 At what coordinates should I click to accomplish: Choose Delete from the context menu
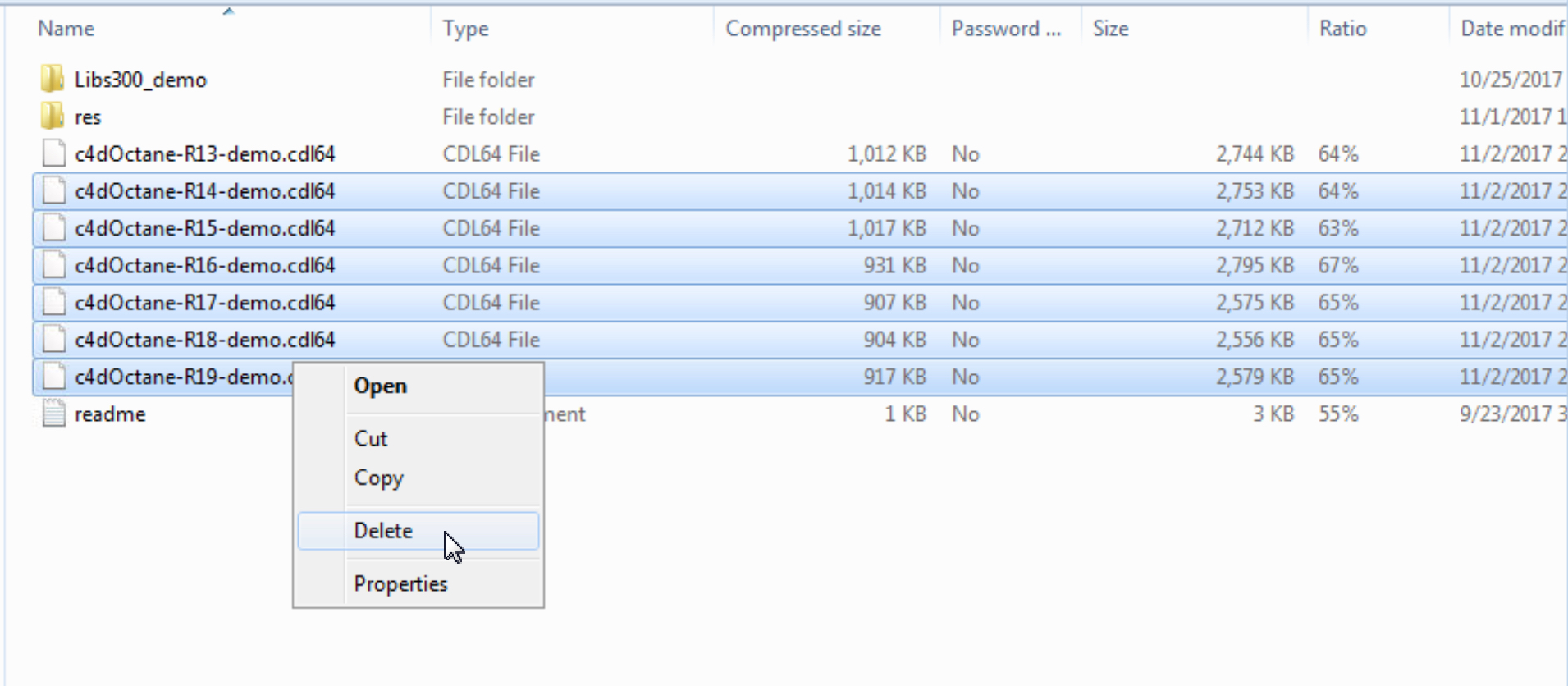coord(383,531)
